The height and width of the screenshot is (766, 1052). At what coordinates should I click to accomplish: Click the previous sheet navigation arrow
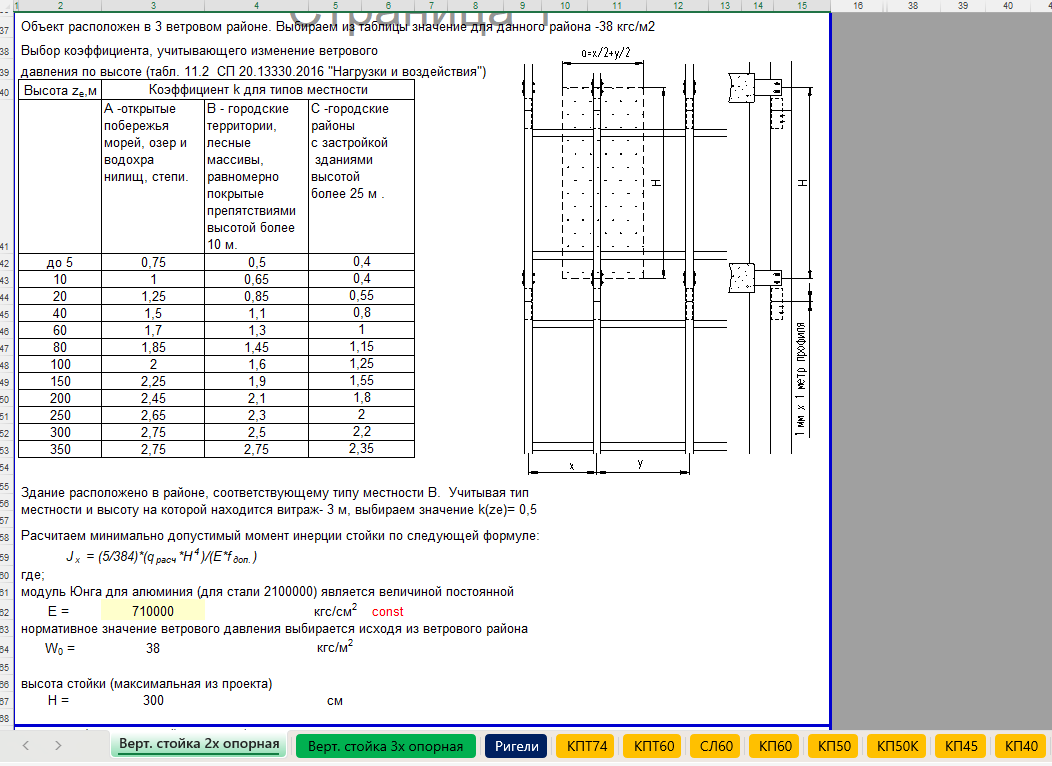click(26, 745)
